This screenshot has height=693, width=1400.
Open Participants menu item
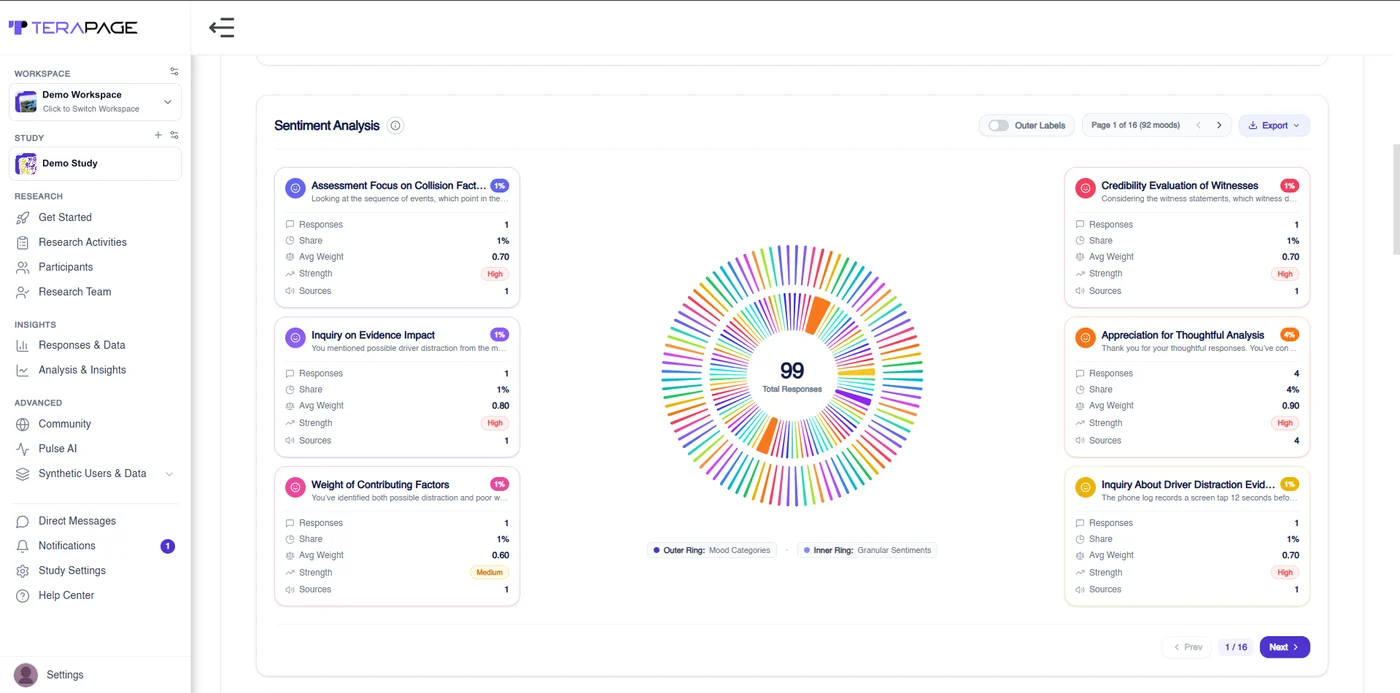(x=65, y=267)
